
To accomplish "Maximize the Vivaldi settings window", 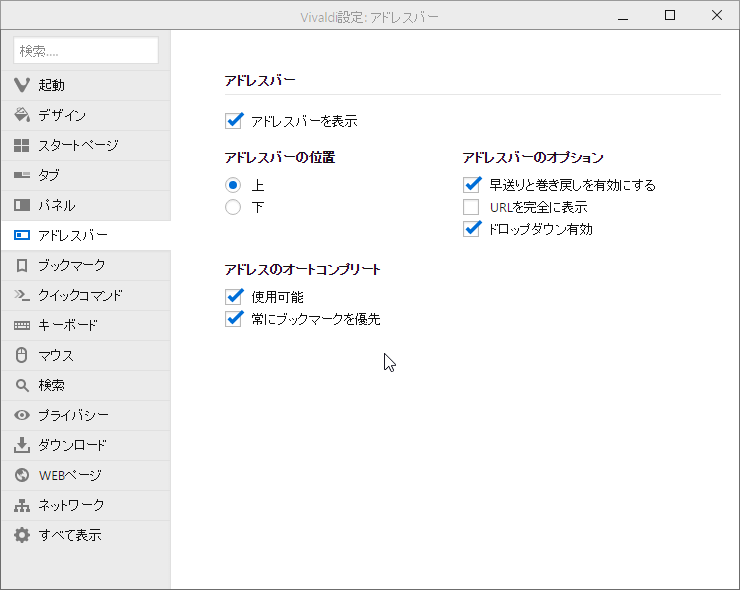I will [670, 15].
